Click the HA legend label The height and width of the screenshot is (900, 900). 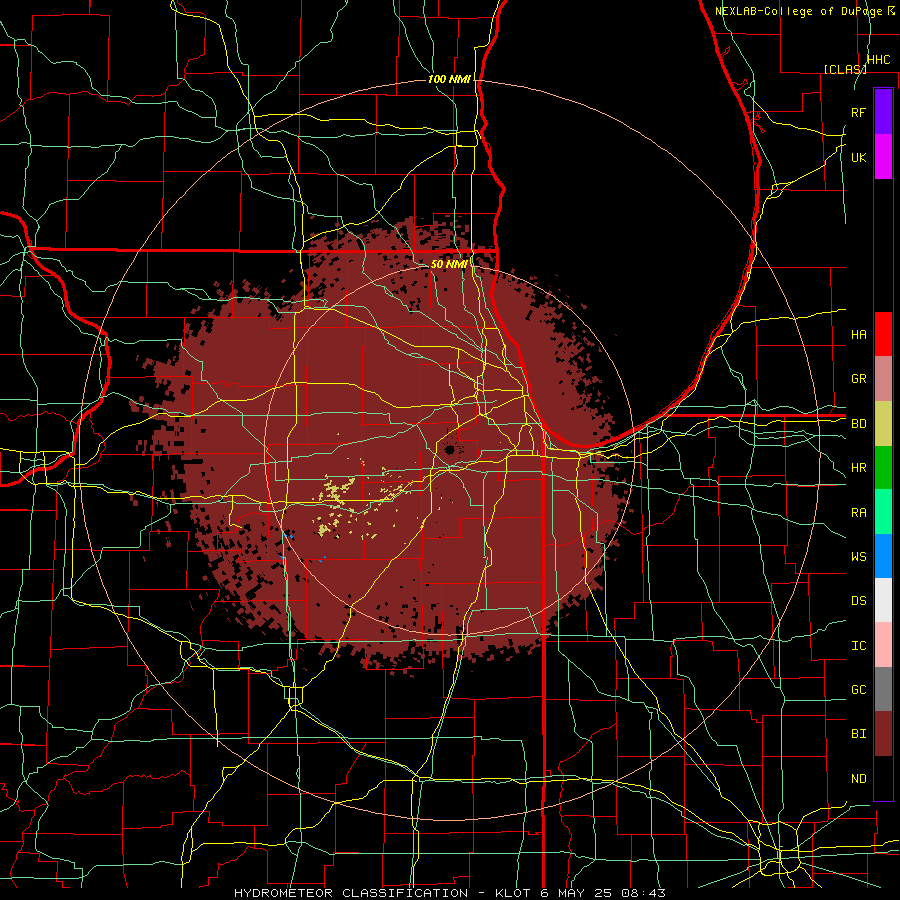tap(858, 334)
